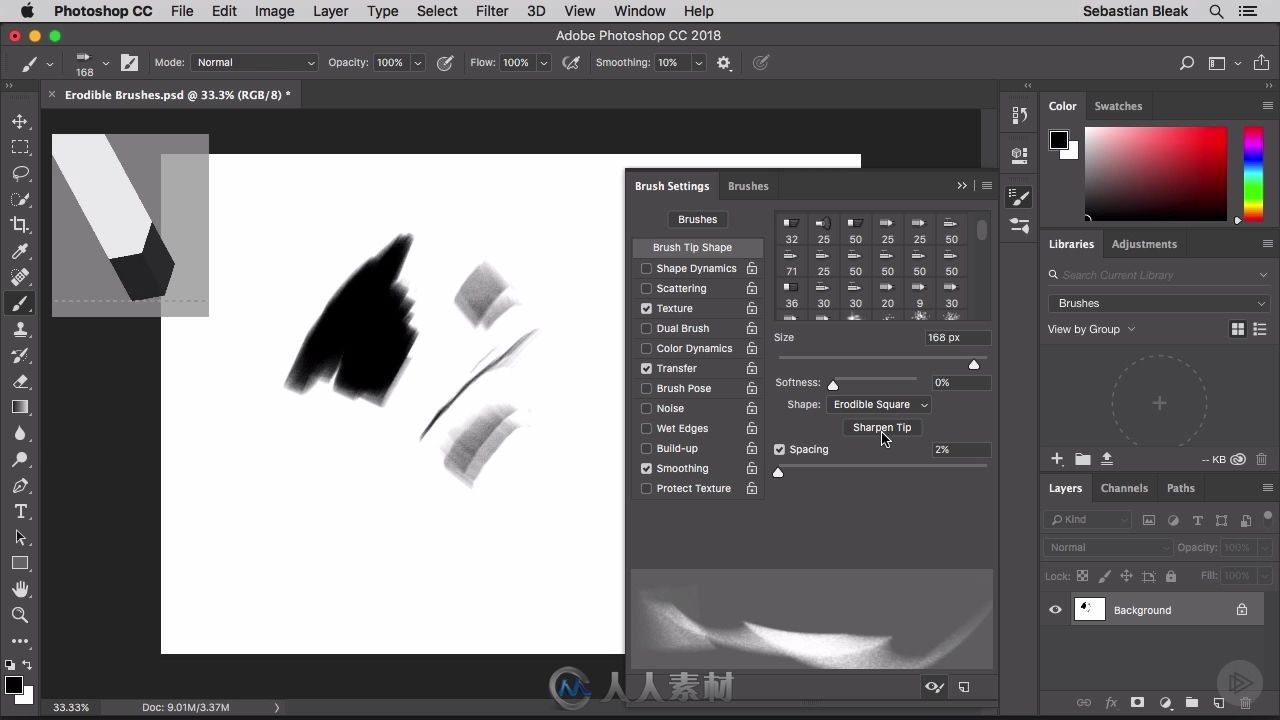The image size is (1280, 720).
Task: Switch to the Adjustments tab
Action: 1144,244
